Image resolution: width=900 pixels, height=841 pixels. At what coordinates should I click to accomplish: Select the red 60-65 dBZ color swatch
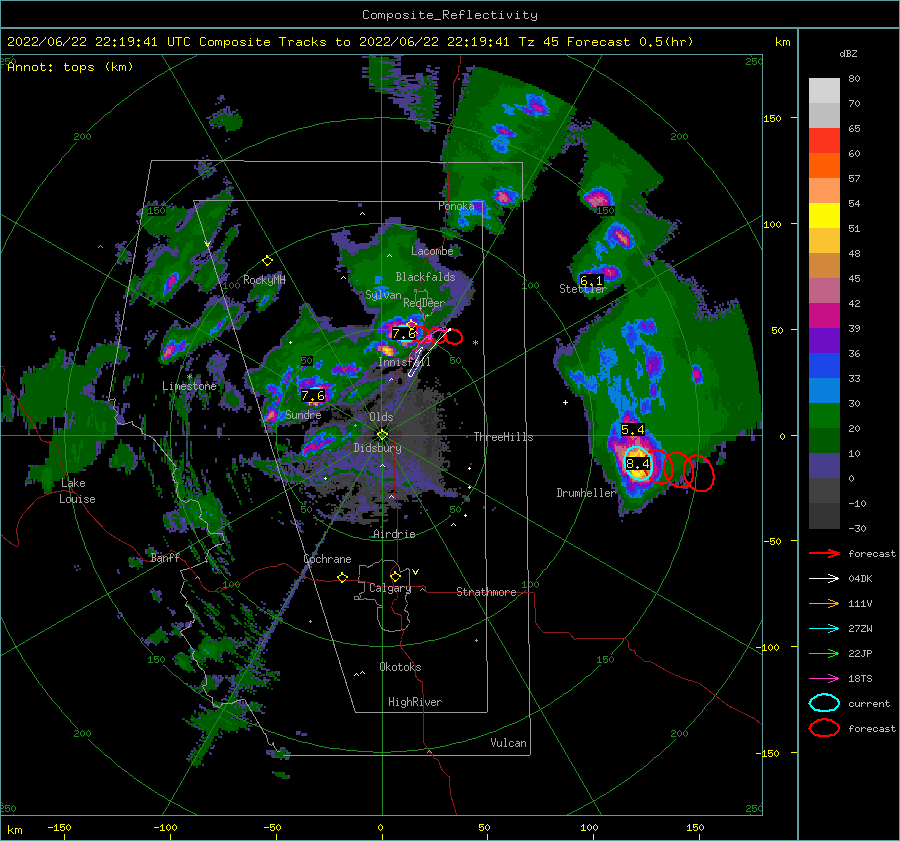(x=824, y=141)
